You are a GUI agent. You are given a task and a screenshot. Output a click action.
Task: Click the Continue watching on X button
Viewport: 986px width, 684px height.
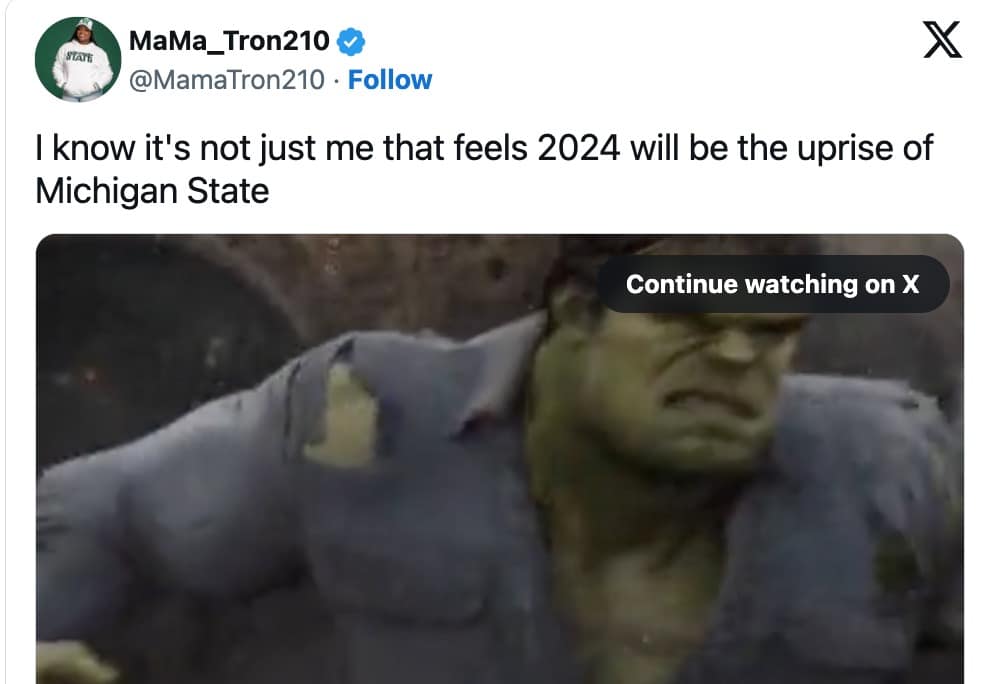coord(773,284)
